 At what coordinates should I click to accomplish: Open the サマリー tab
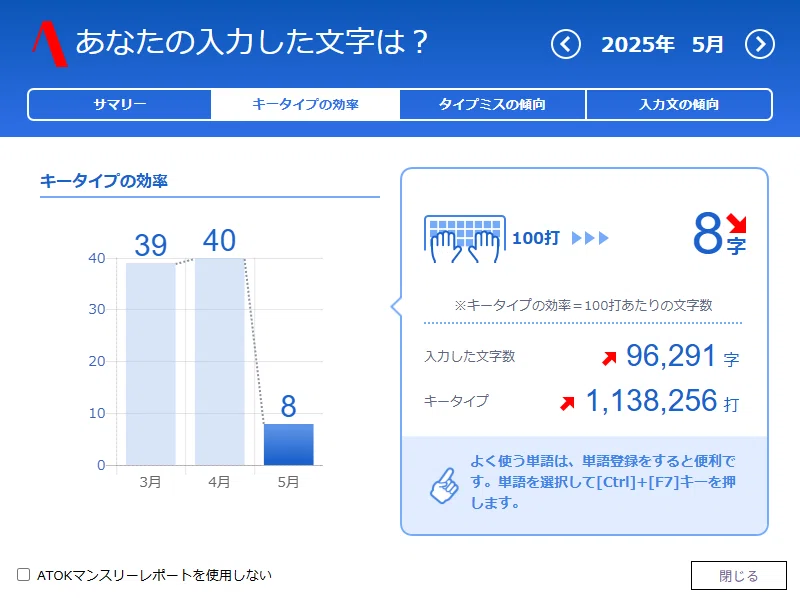[x=119, y=105]
